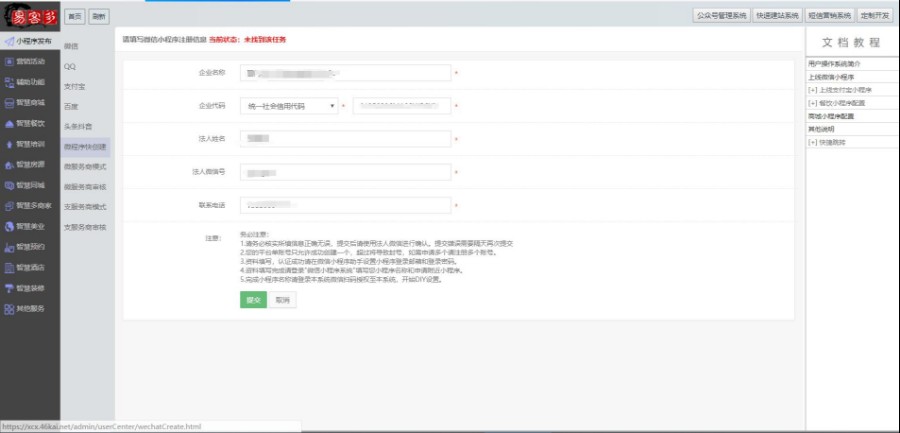Open 智慧同城 icon in sidebar
Screen dimensions: 900x433
point(9,185)
